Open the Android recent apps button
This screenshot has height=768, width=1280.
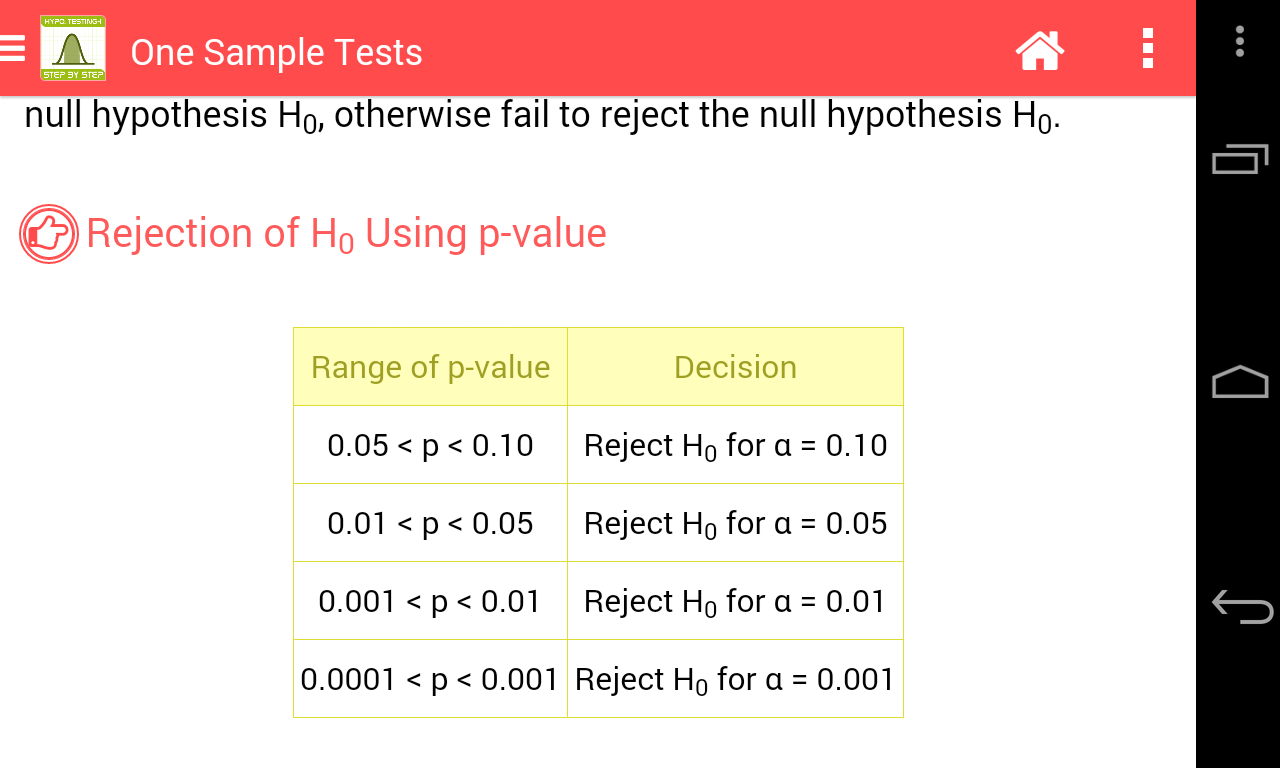coord(1240,159)
